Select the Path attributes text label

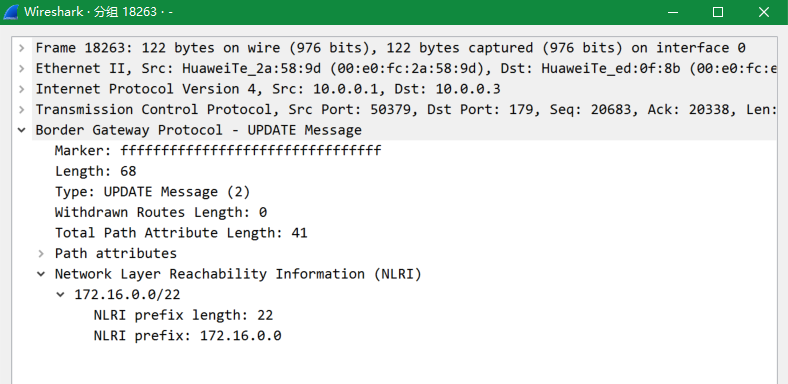click(116, 253)
